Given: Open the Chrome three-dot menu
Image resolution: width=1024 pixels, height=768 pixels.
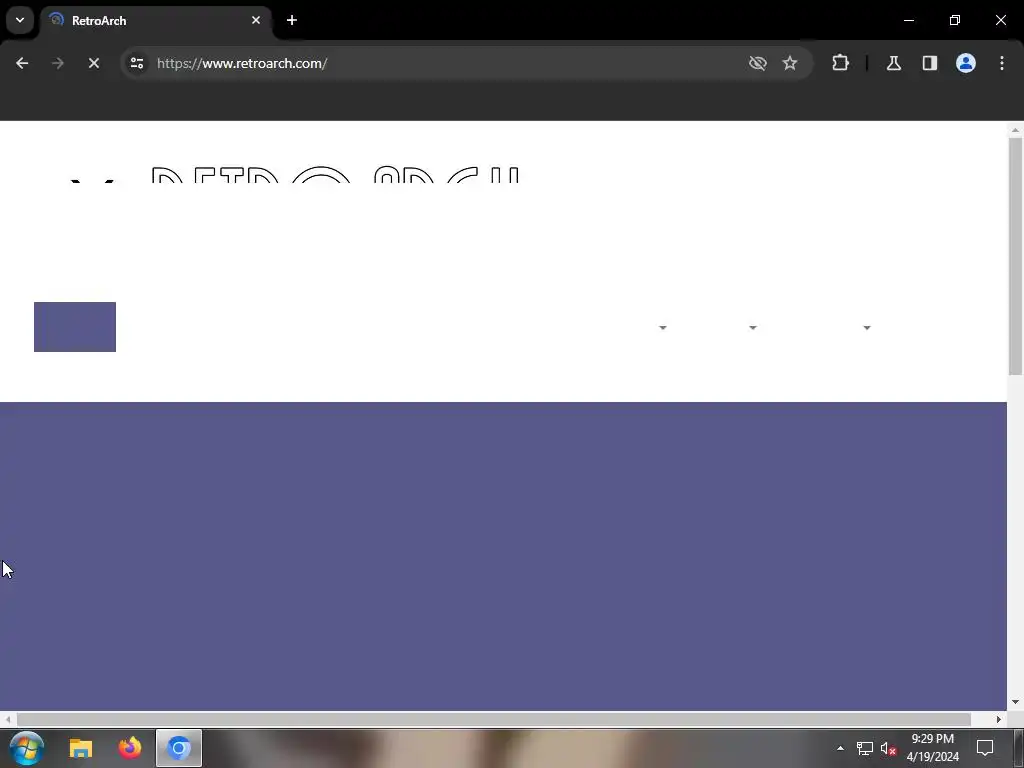Looking at the screenshot, I should (1002, 63).
